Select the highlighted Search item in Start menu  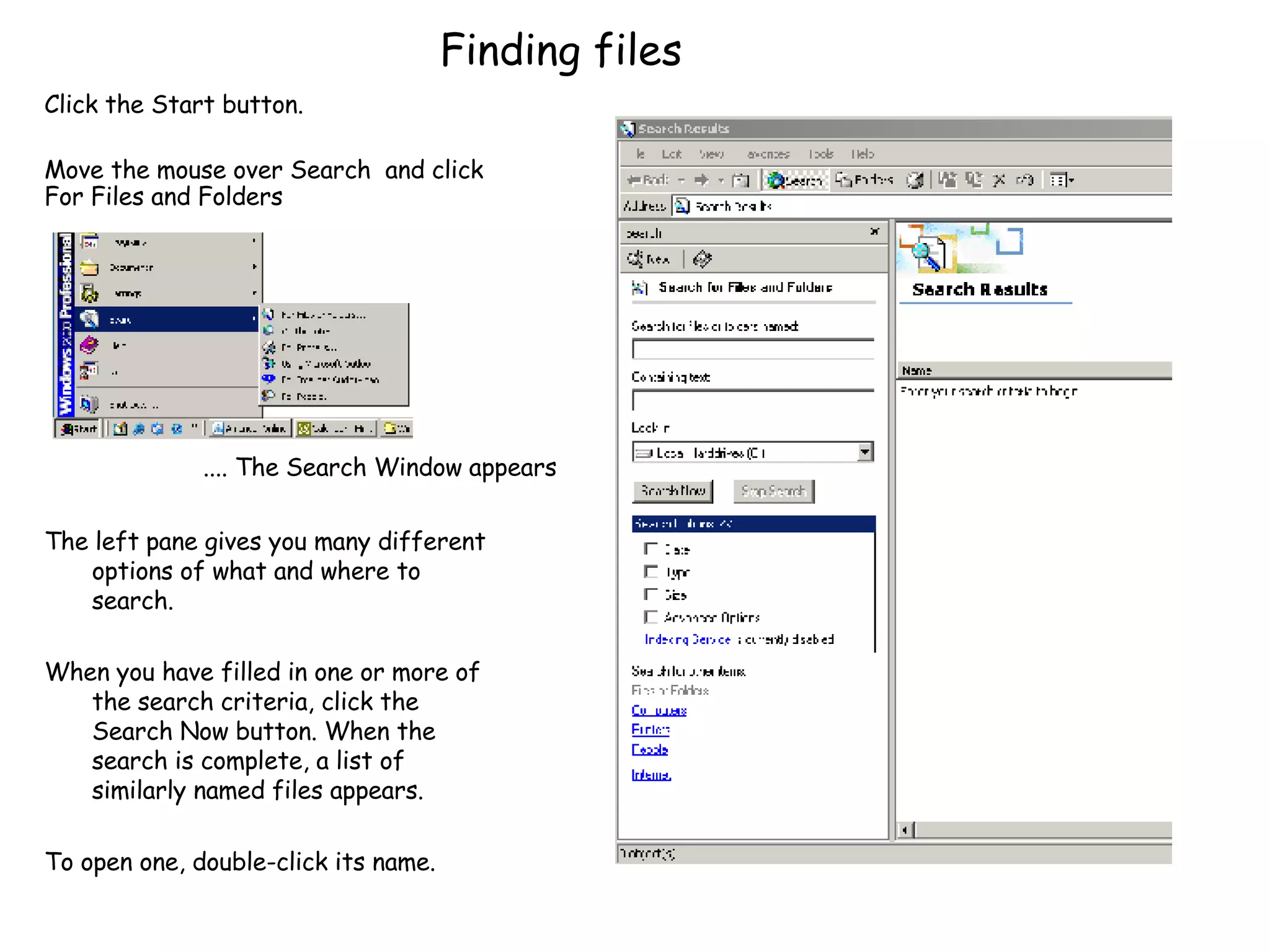(x=167, y=320)
